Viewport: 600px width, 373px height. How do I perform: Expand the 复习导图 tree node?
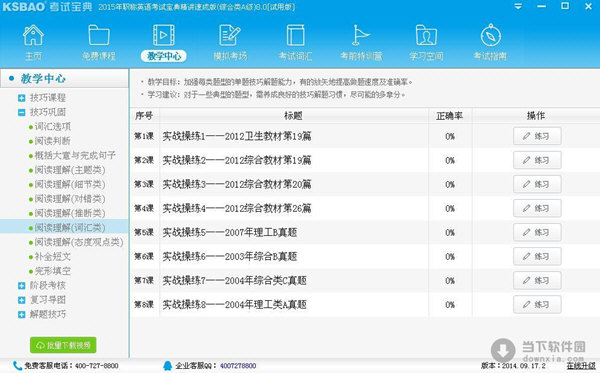(22, 300)
